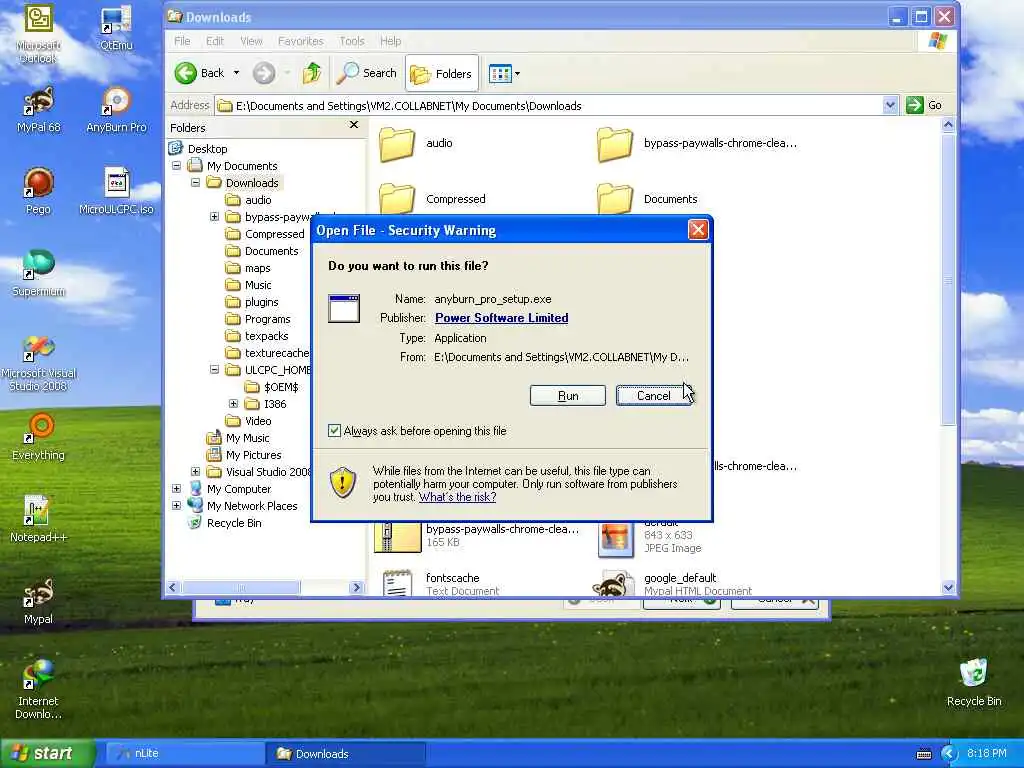The width and height of the screenshot is (1024, 768).
Task: Collapse ULCPC_HOME tree node
Action: pos(214,370)
